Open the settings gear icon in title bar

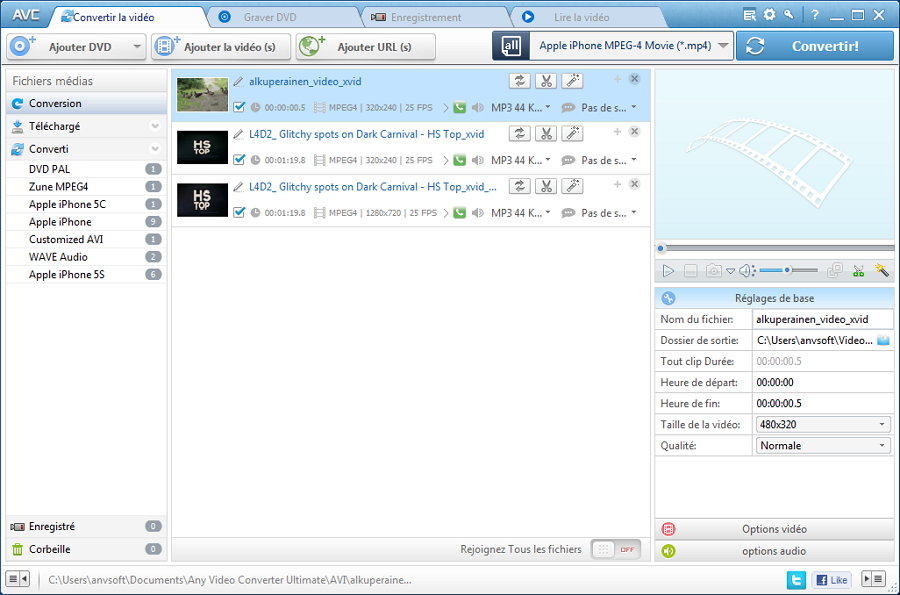(x=770, y=15)
